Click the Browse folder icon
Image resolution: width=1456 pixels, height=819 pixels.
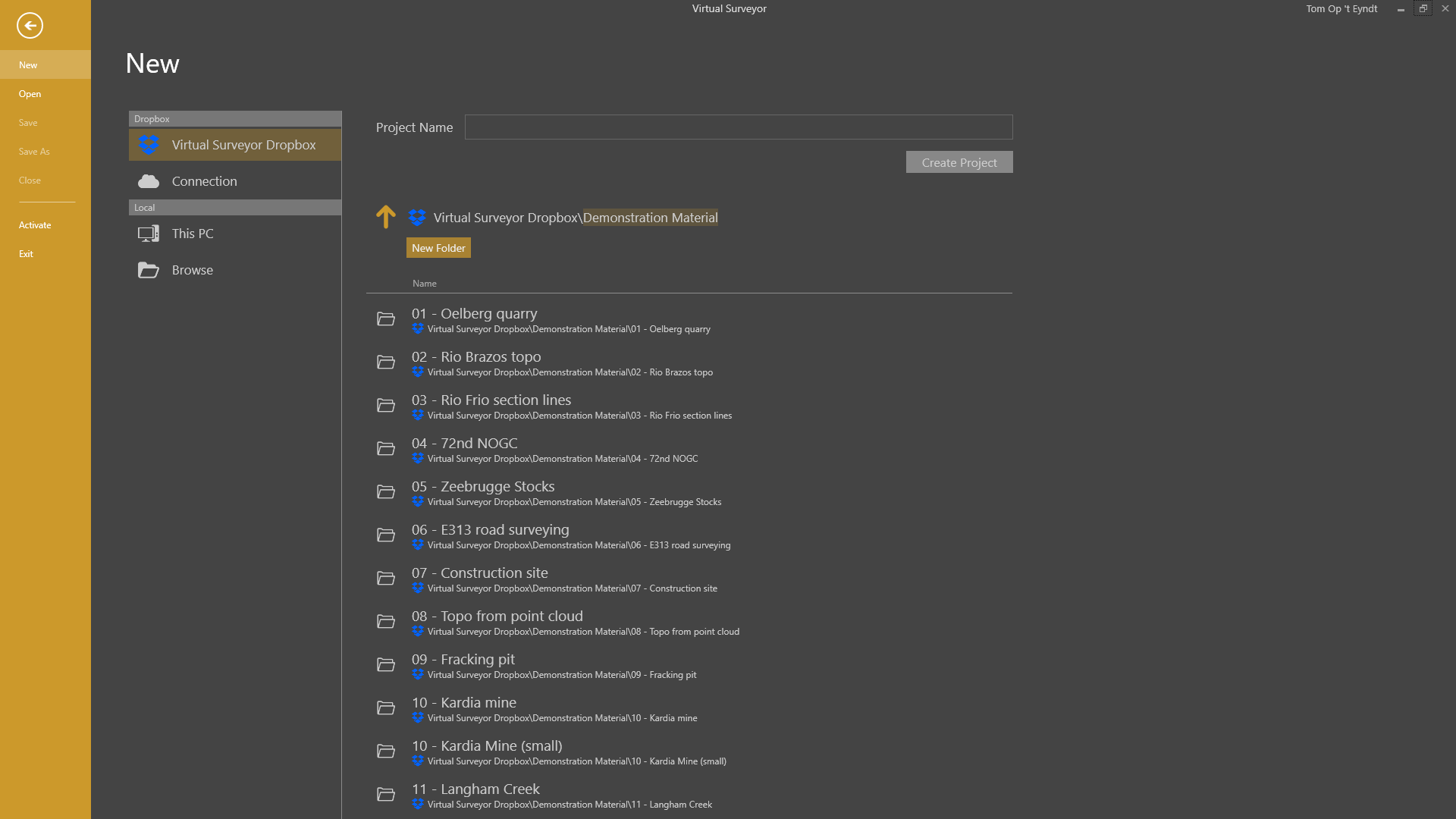coord(149,270)
